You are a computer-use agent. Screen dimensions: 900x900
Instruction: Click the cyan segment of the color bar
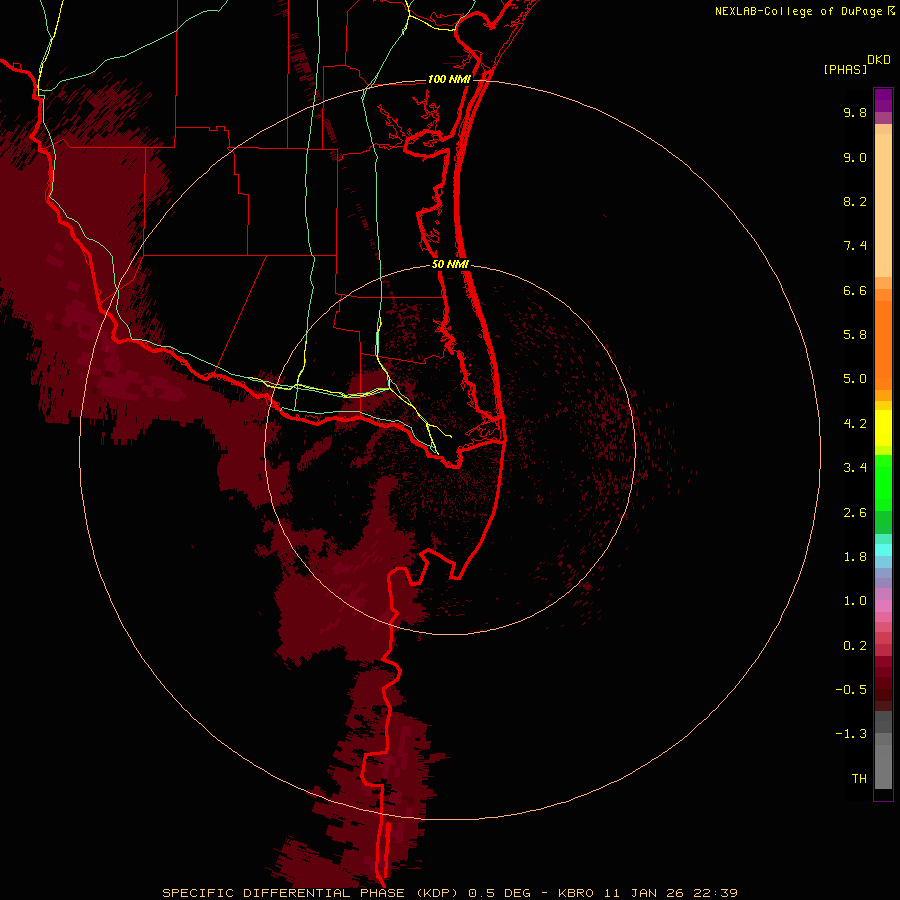tap(883, 550)
